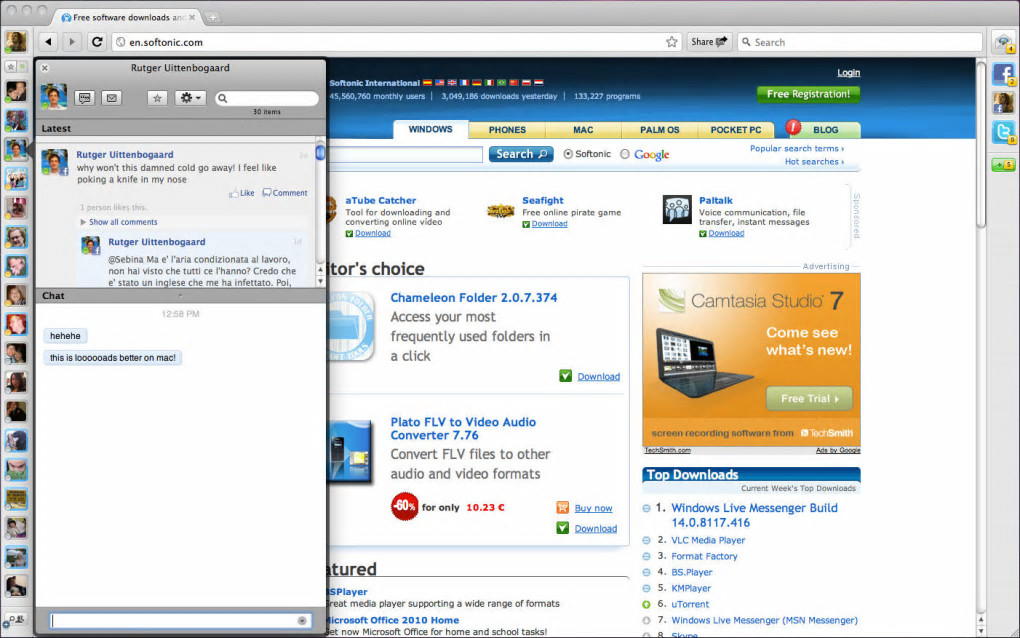Image resolution: width=1020 pixels, height=638 pixels.
Task: Click green Download check for Chameleon Folder
Action: tap(565, 376)
